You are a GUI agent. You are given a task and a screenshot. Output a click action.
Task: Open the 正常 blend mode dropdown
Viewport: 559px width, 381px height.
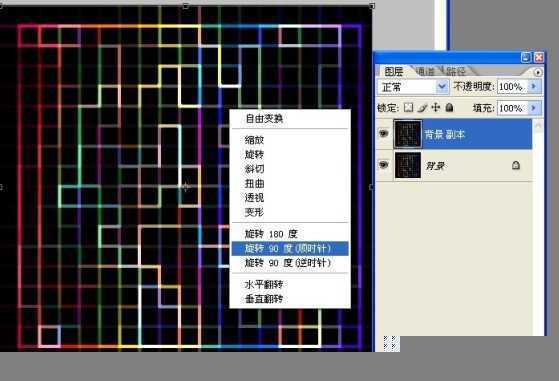(x=413, y=87)
